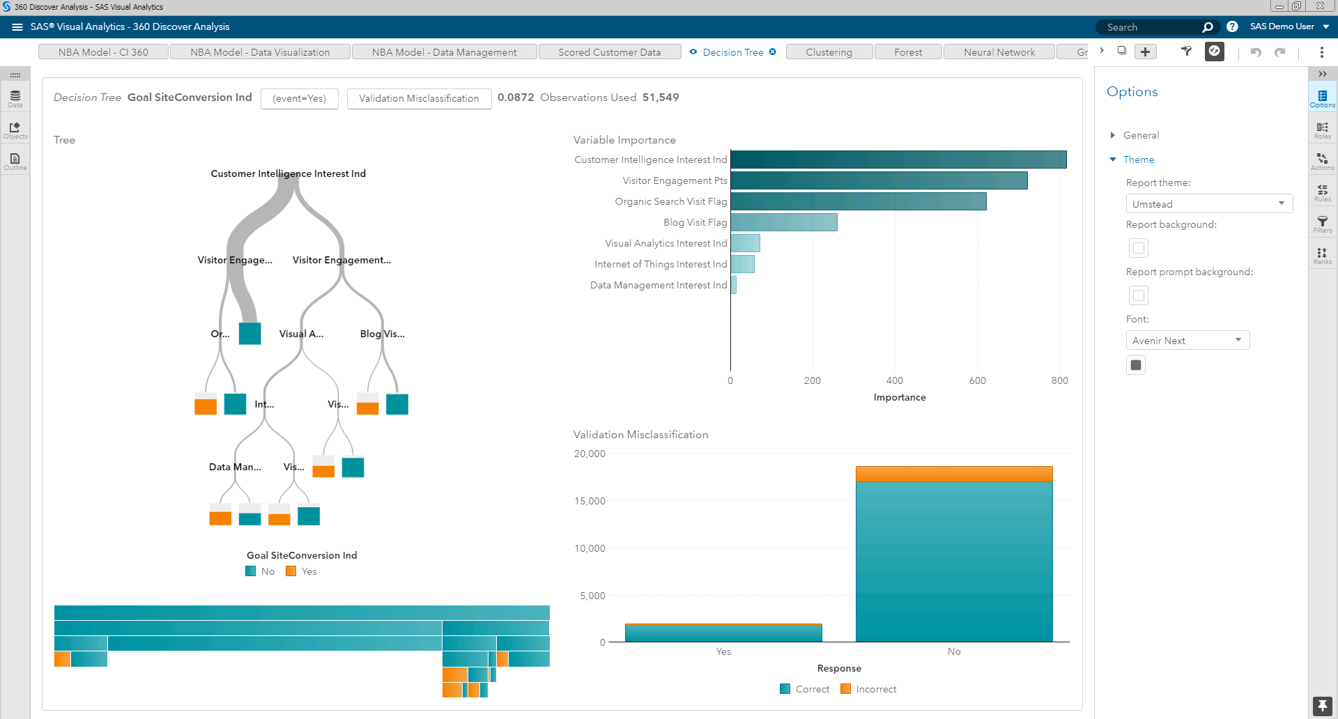
Task: Expand the General options section
Action: (x=1140, y=135)
